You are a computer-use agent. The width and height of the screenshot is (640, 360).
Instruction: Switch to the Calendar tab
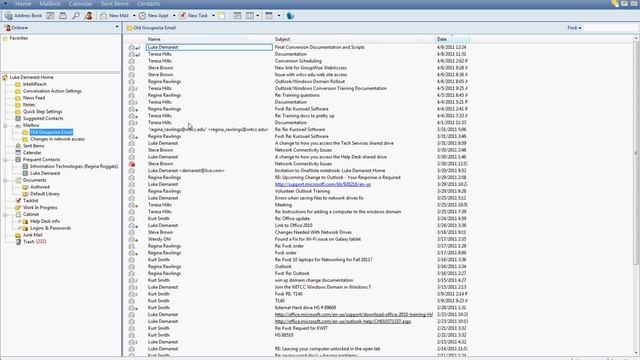coord(80,4)
